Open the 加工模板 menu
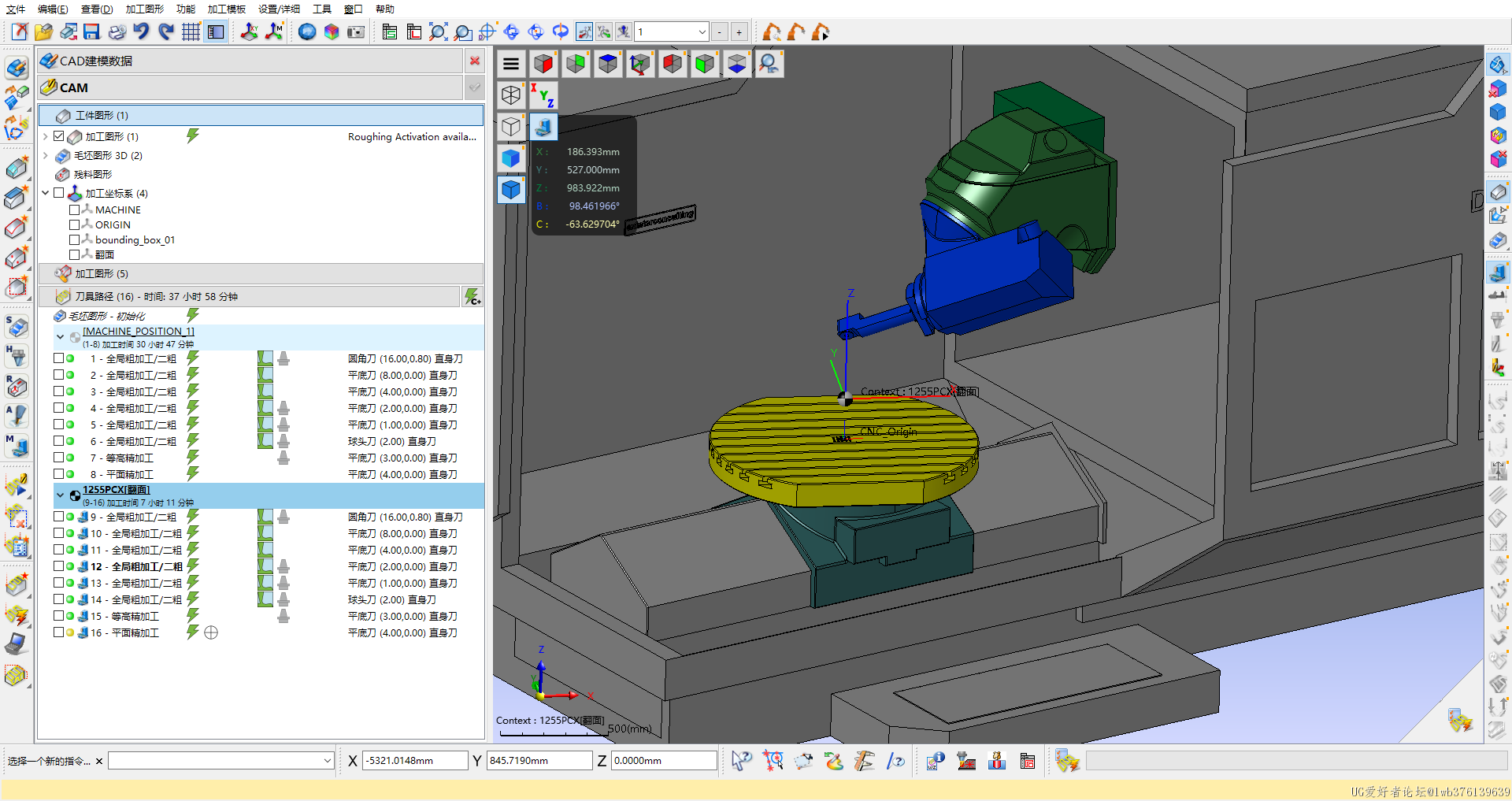This screenshot has width=1512, height=801. [x=227, y=9]
